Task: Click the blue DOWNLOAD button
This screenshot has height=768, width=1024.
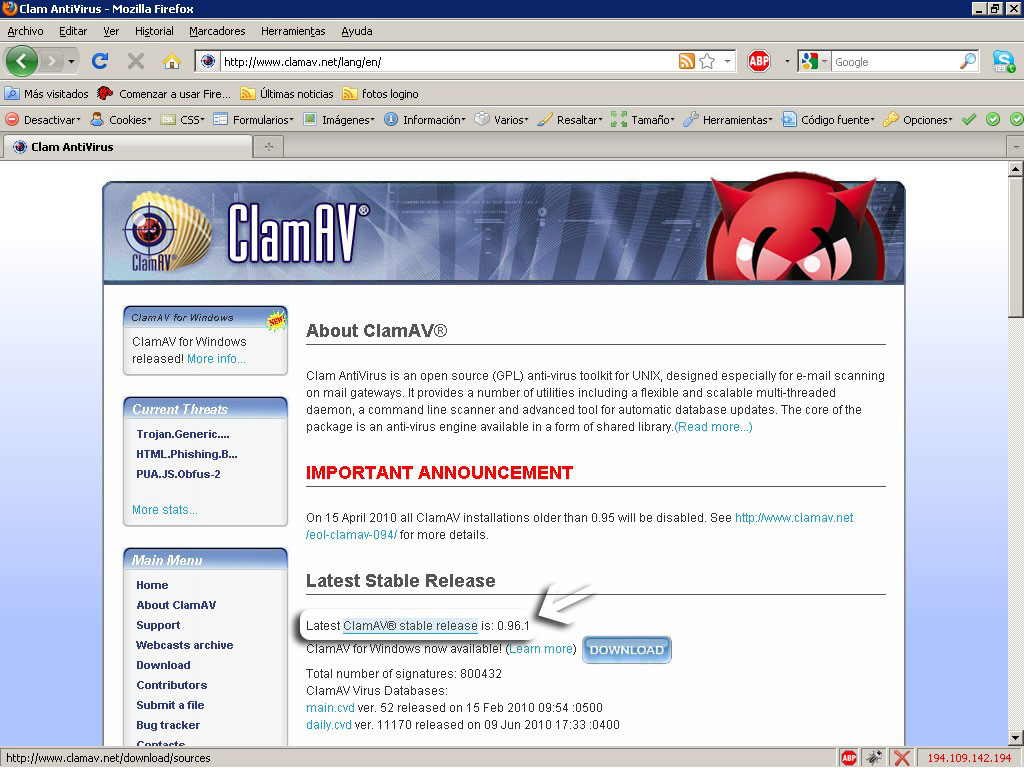Action: (x=626, y=650)
